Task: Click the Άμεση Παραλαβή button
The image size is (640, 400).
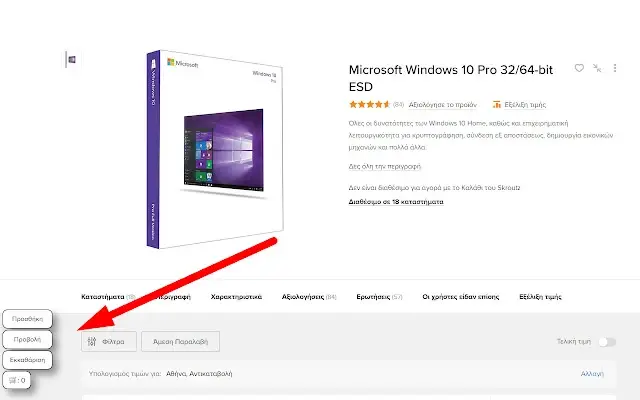Action: tap(180, 342)
